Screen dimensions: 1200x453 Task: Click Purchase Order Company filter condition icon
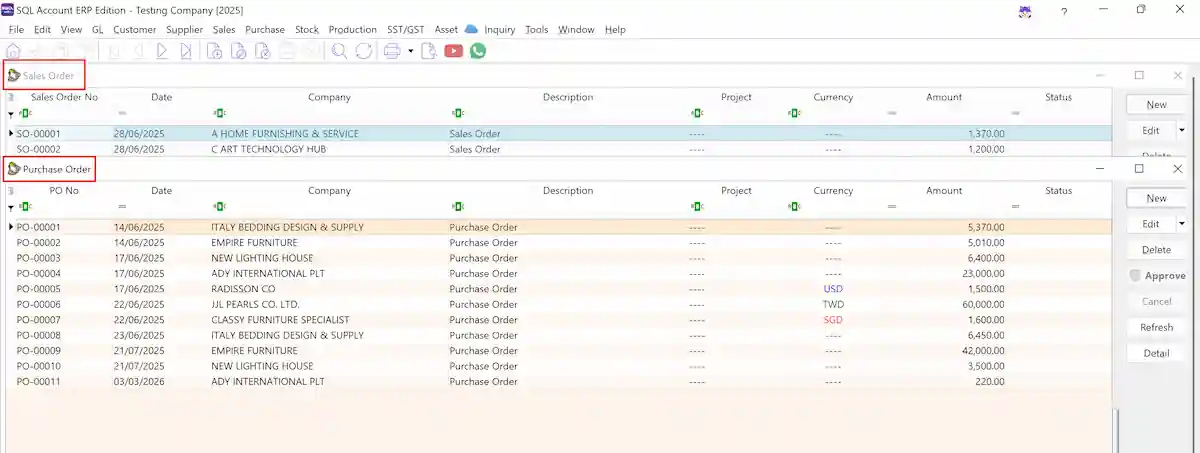click(x=219, y=207)
